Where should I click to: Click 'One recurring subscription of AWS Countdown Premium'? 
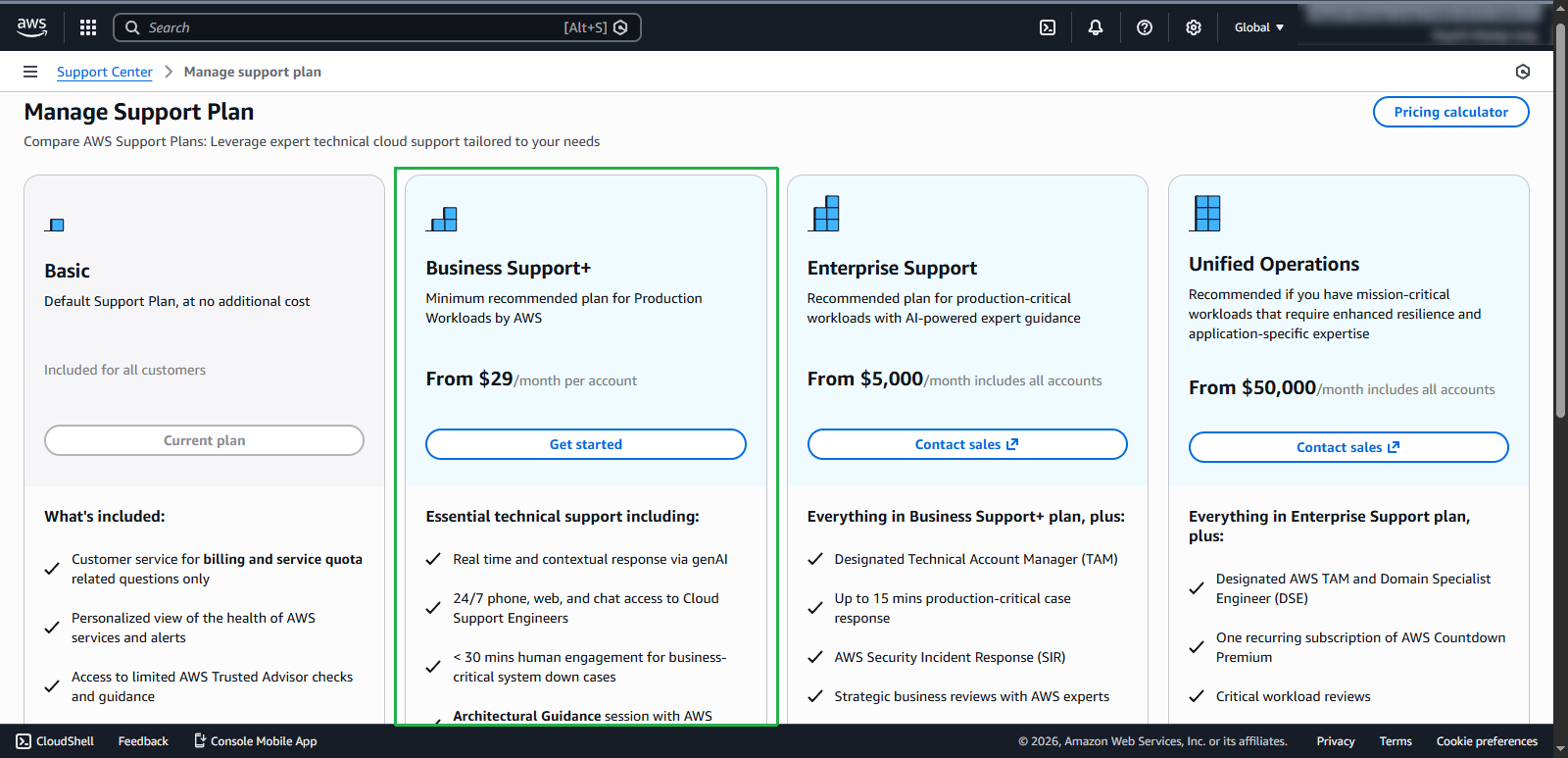[1360, 647]
